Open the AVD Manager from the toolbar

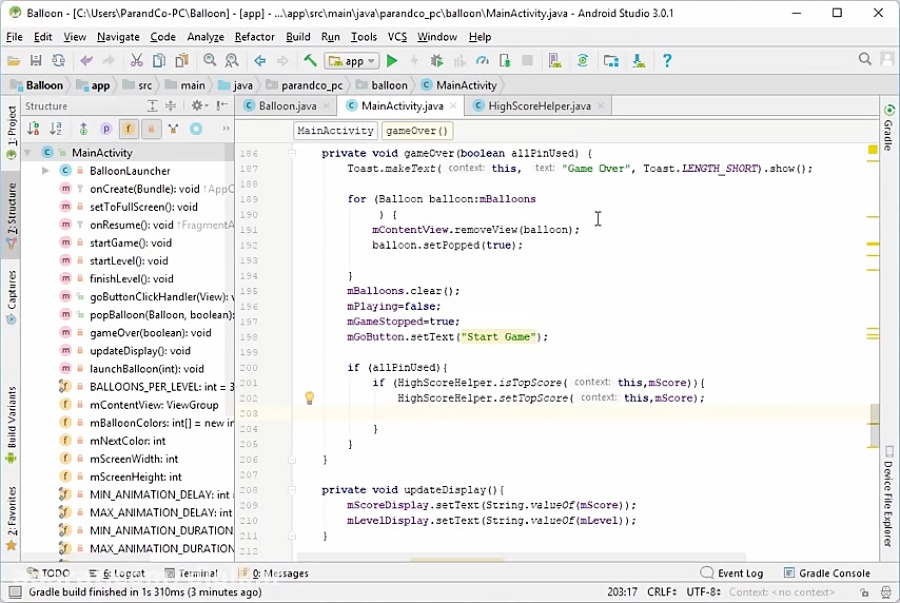click(555, 61)
